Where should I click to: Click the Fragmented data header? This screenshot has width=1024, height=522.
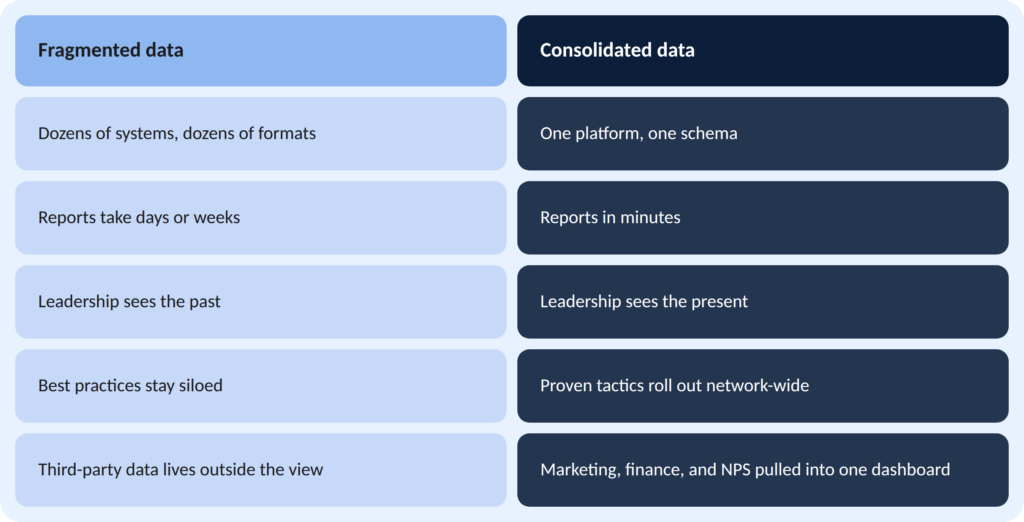pyautogui.click(x=261, y=51)
